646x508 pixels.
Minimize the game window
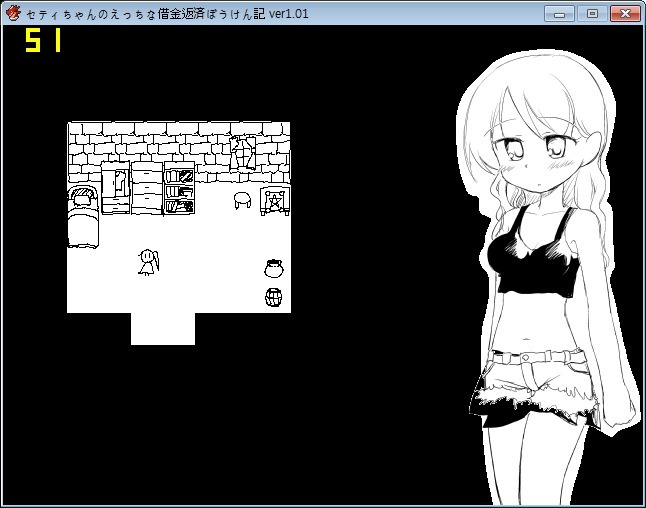click(x=559, y=14)
